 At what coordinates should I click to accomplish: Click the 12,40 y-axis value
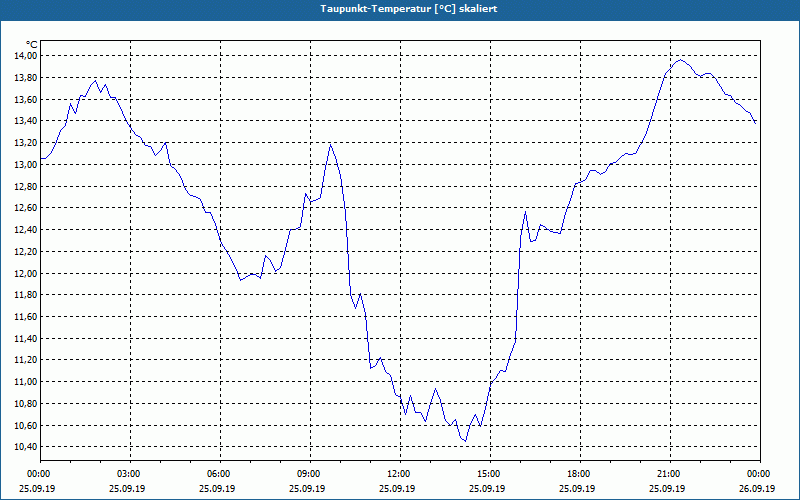pos(27,230)
